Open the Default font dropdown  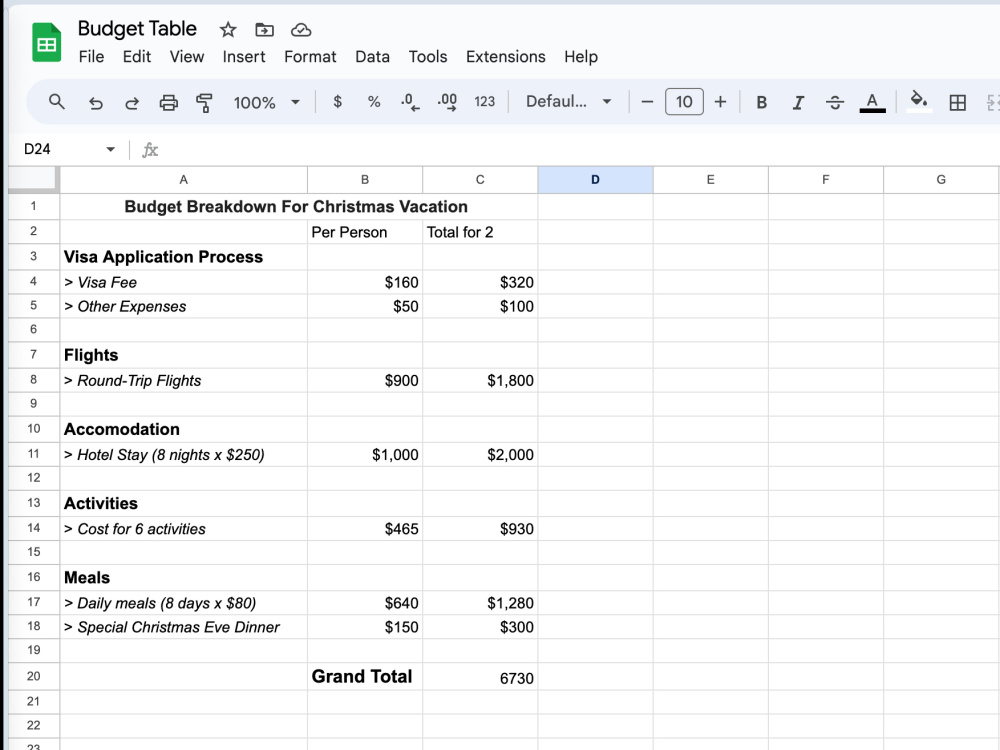(568, 101)
